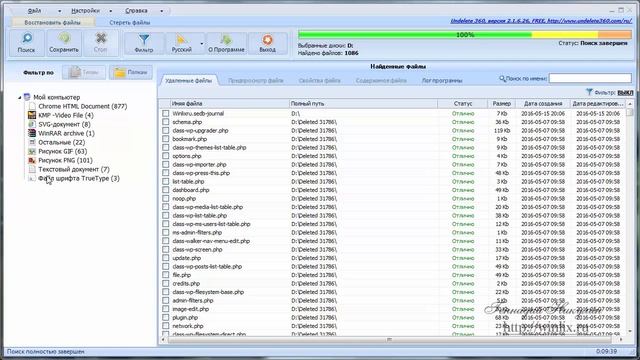Open the Настройки menu

(85, 11)
